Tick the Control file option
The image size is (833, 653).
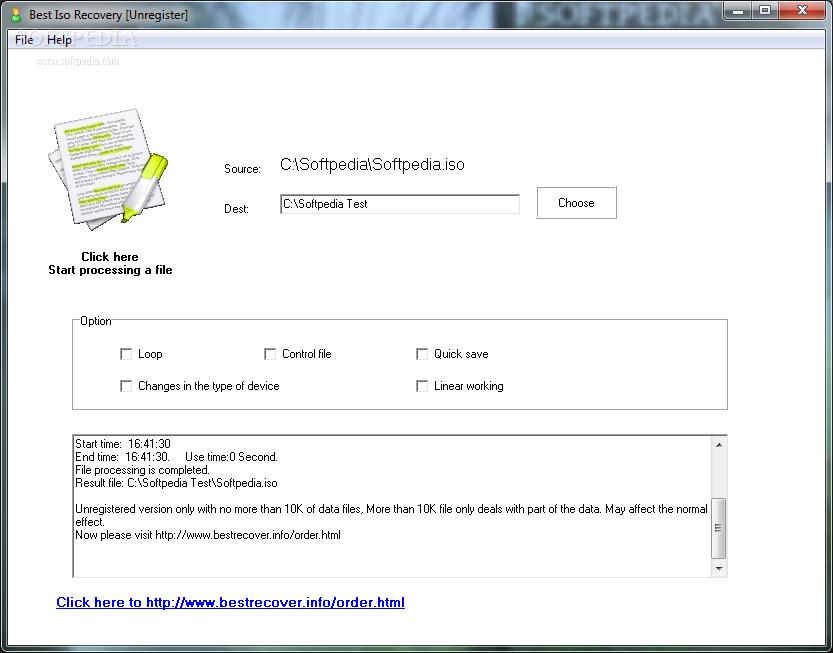pos(270,354)
